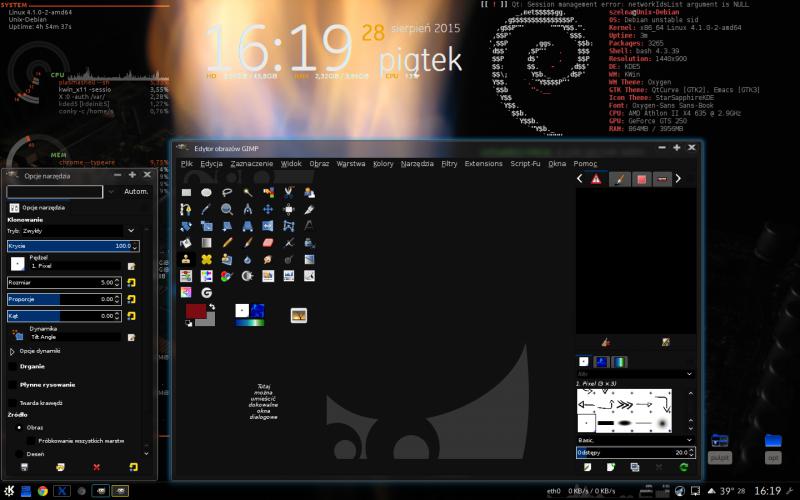Enable the Drganie checkbox
The width and height of the screenshot is (800, 500).
coord(13,366)
